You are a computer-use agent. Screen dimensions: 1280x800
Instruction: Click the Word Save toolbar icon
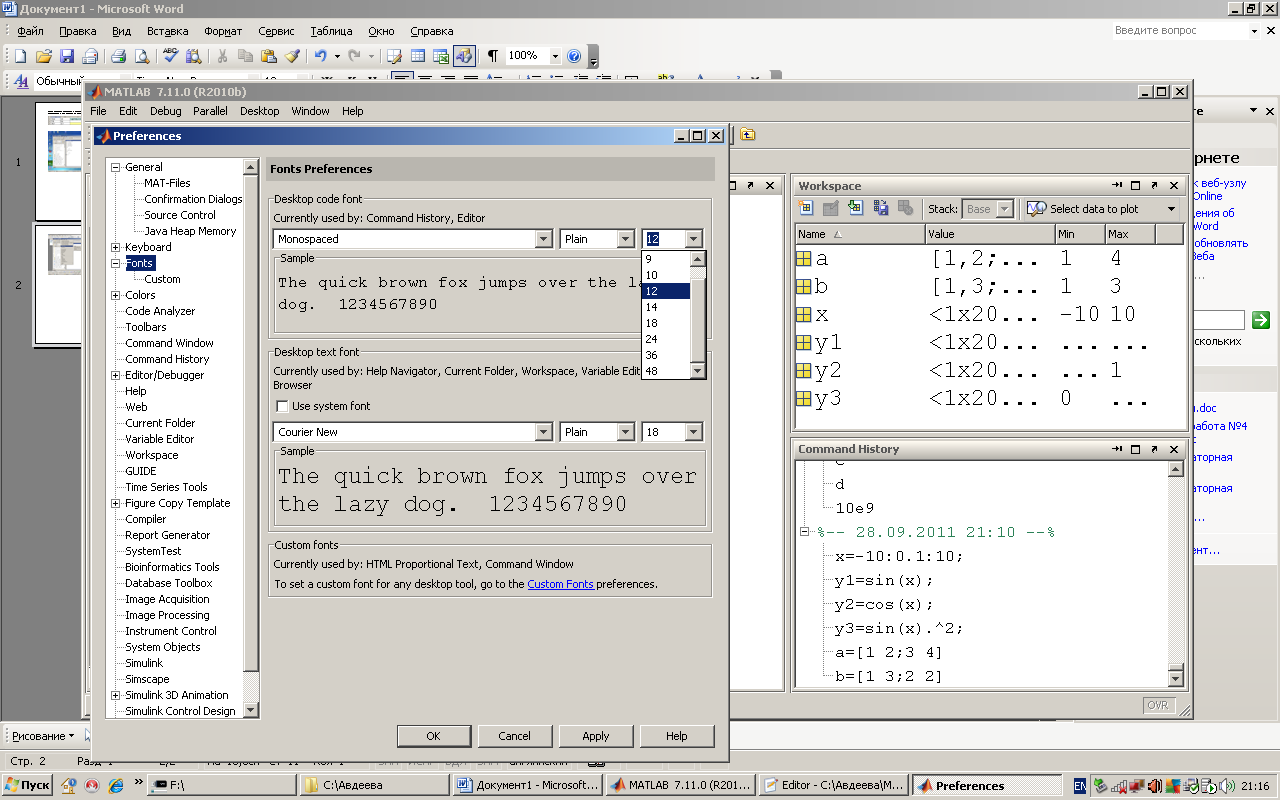click(67, 56)
